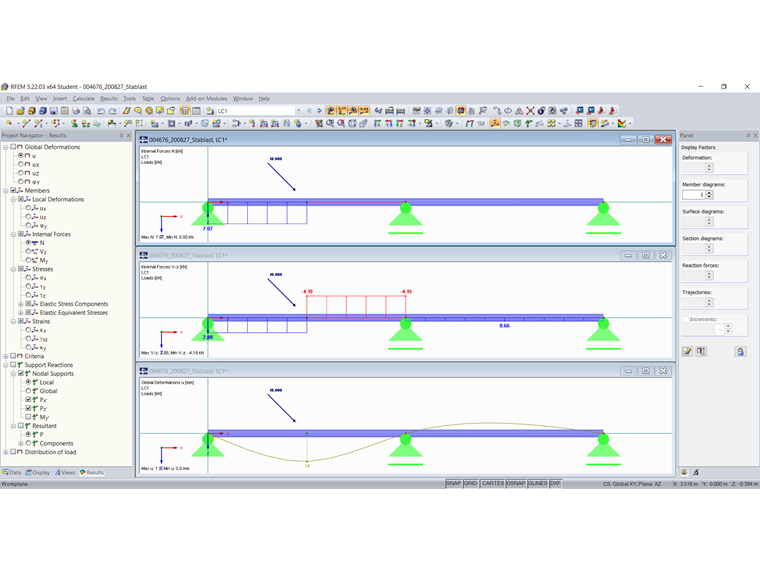Click the Print icon in toolbar

tap(76, 111)
